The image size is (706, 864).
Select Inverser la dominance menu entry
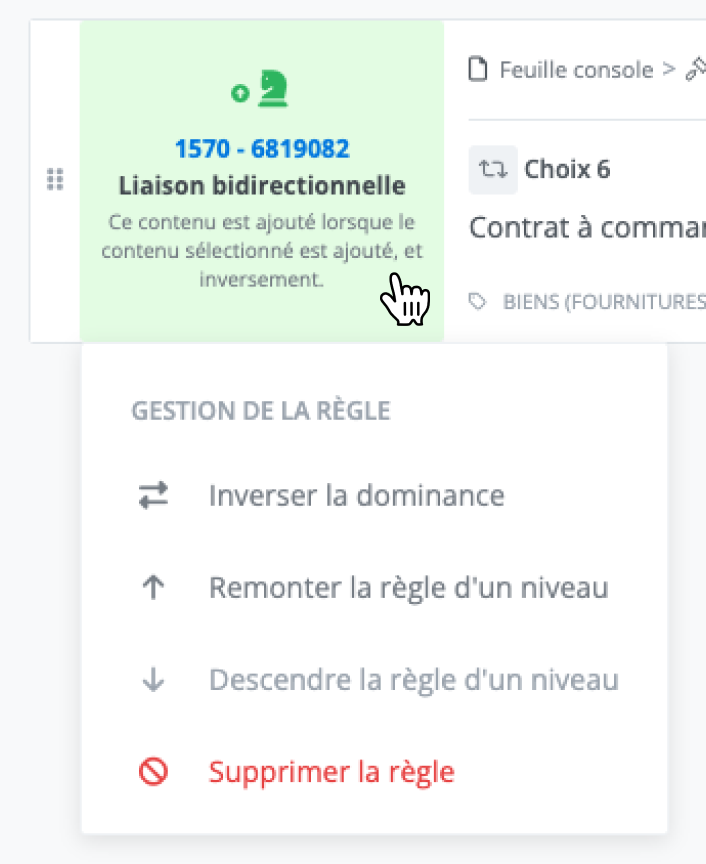[375, 495]
